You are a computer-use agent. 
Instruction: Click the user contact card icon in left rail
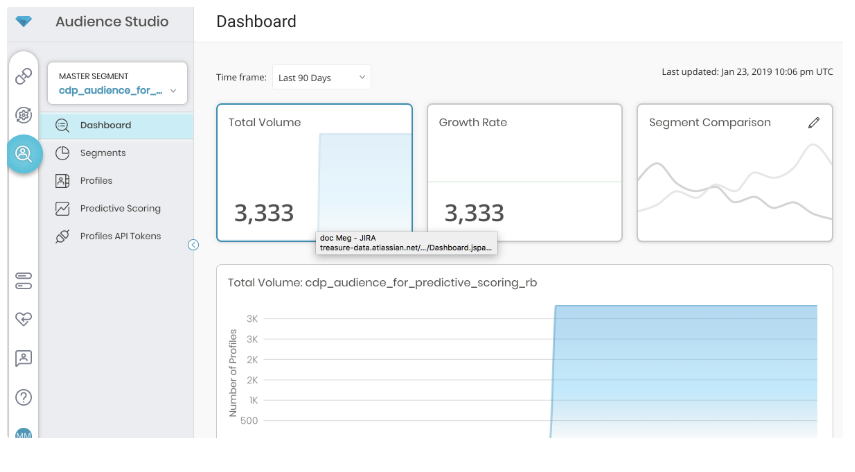(x=23, y=358)
